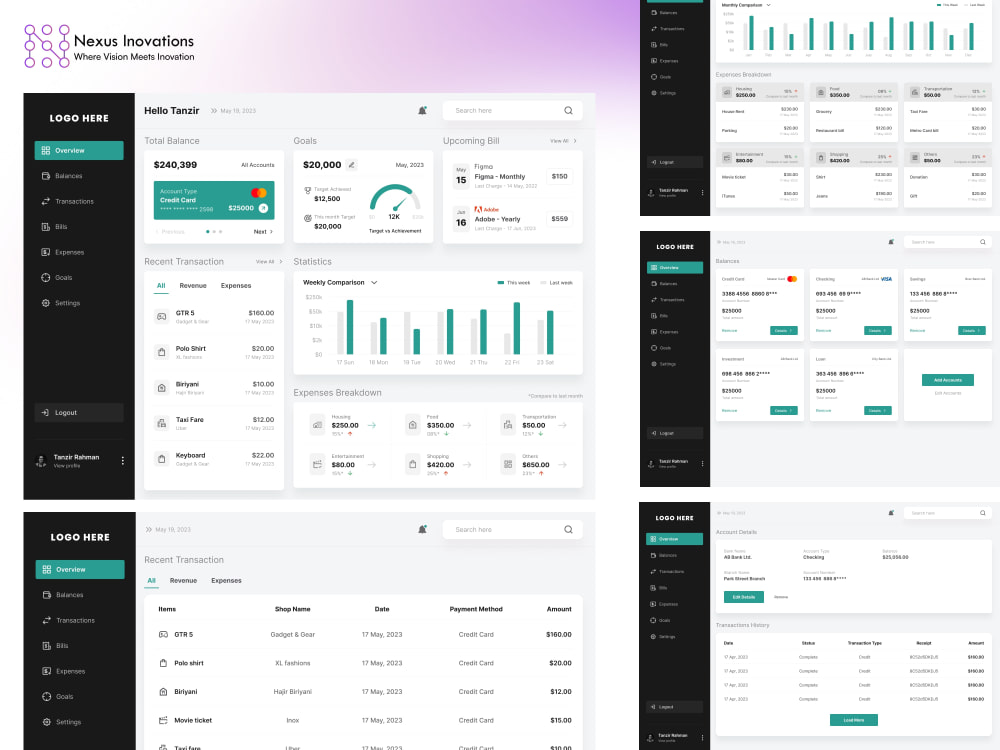This screenshot has width=1000, height=750.
Task: Expand the Monthly Comparison dropdown in the top-right screen
Action: 768,5
